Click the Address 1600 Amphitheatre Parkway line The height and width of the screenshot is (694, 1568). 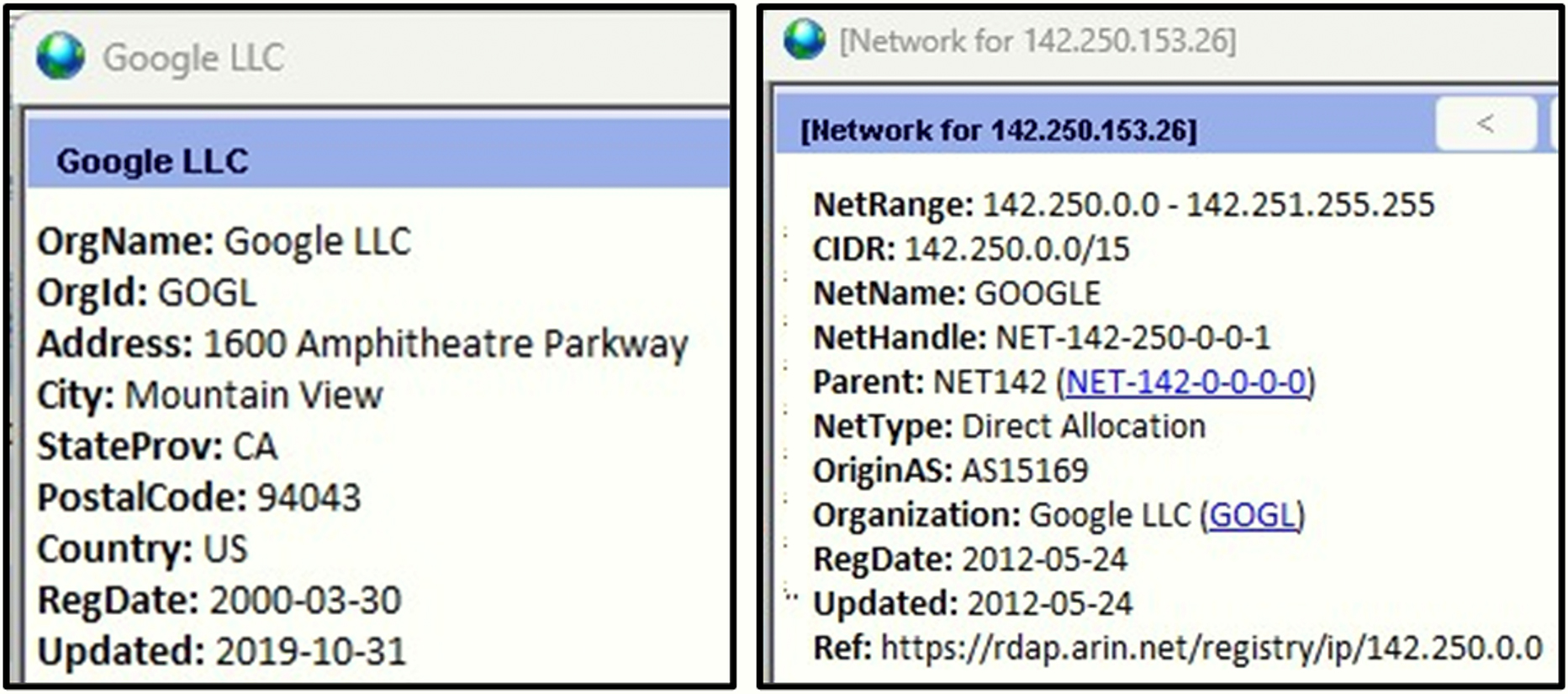[x=362, y=345]
